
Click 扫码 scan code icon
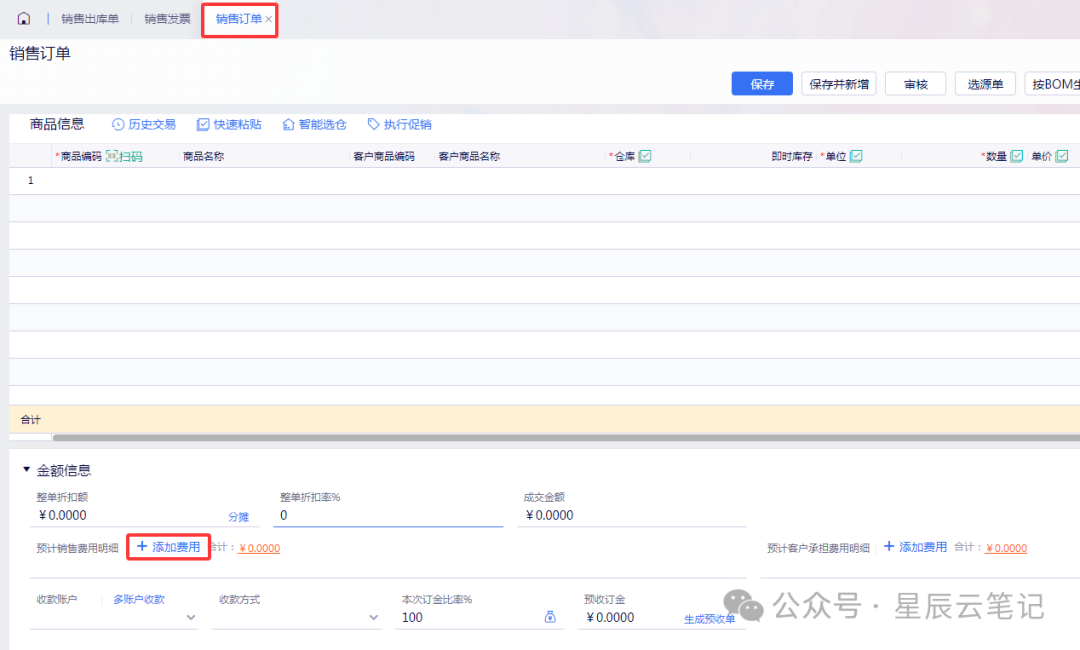[x=113, y=157]
